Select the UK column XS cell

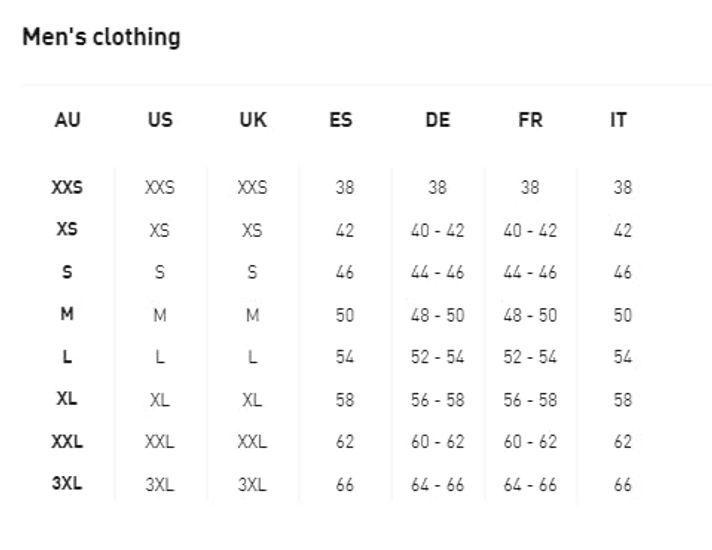252,230
